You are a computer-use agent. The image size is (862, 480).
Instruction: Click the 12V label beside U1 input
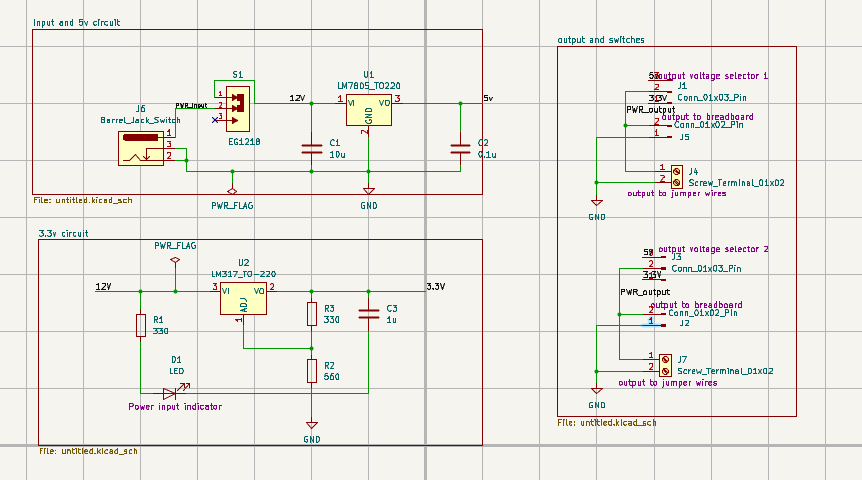coord(297,98)
